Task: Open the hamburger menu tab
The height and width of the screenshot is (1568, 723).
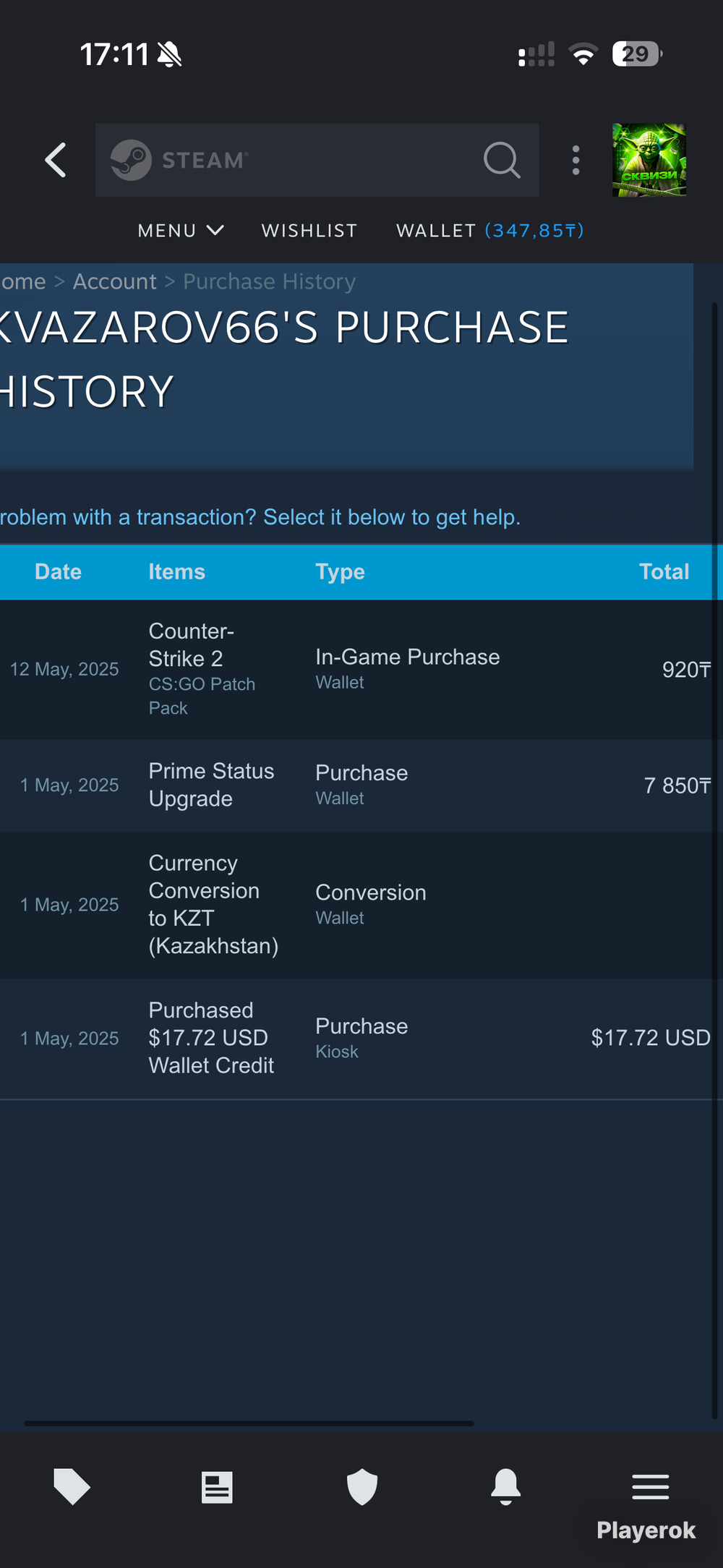Action: (x=650, y=1487)
